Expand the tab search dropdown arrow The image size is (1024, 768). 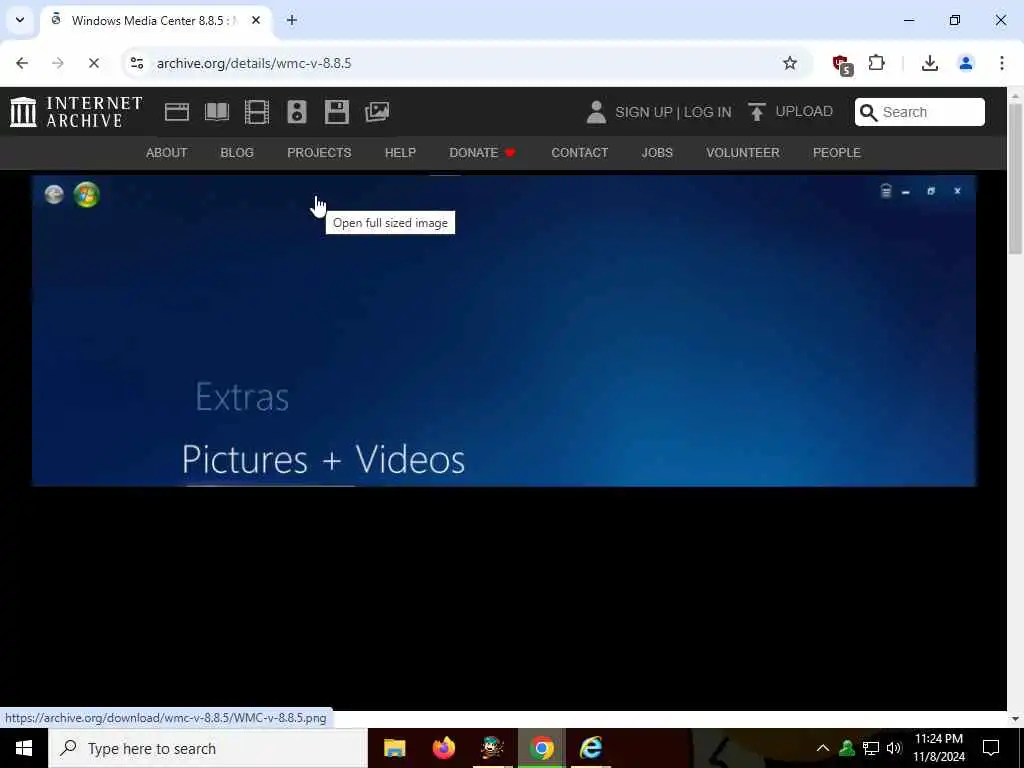(x=20, y=20)
